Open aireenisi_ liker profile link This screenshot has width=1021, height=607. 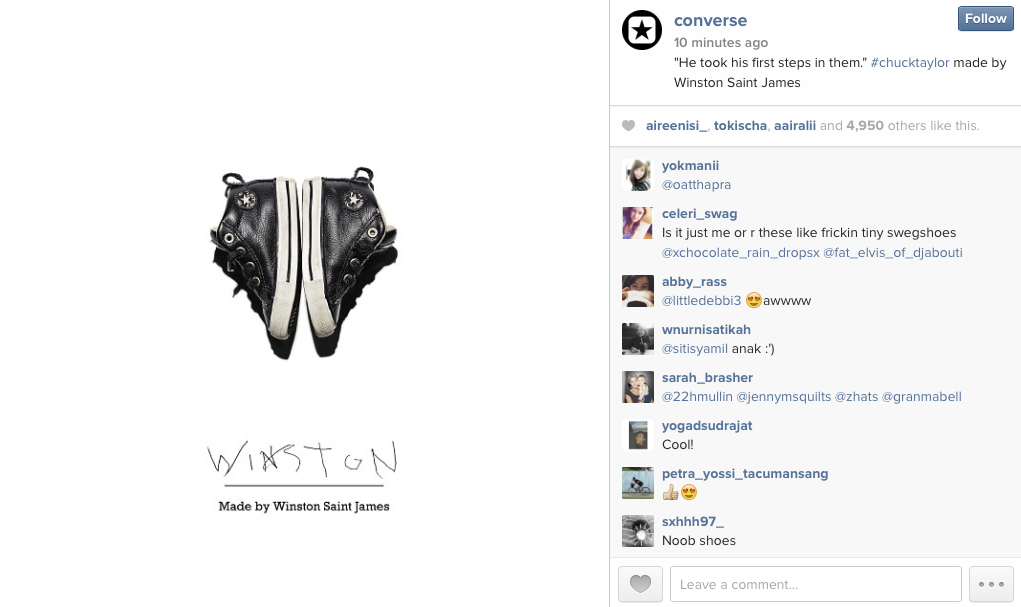pyautogui.click(x=676, y=126)
